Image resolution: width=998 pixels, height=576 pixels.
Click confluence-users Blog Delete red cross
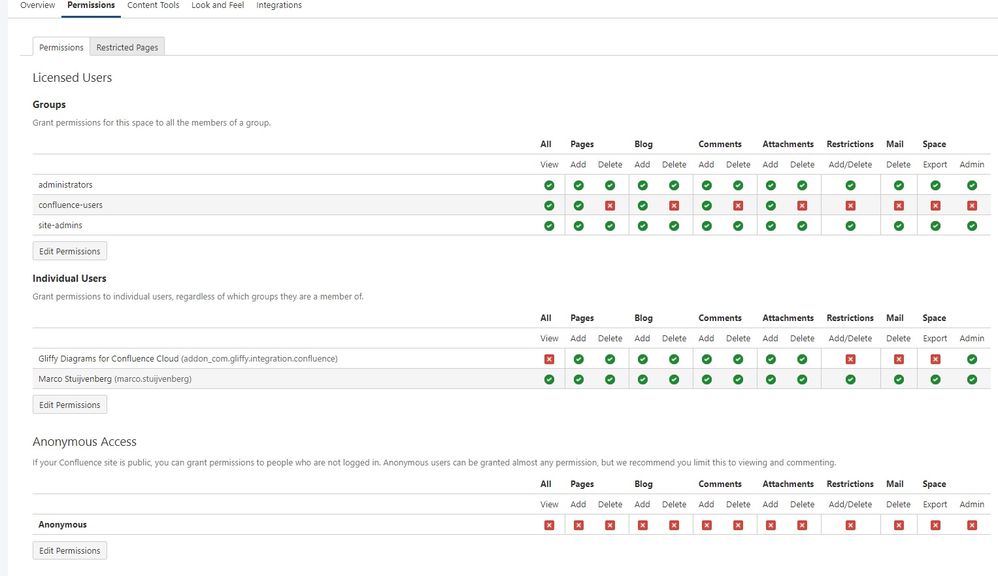point(674,206)
